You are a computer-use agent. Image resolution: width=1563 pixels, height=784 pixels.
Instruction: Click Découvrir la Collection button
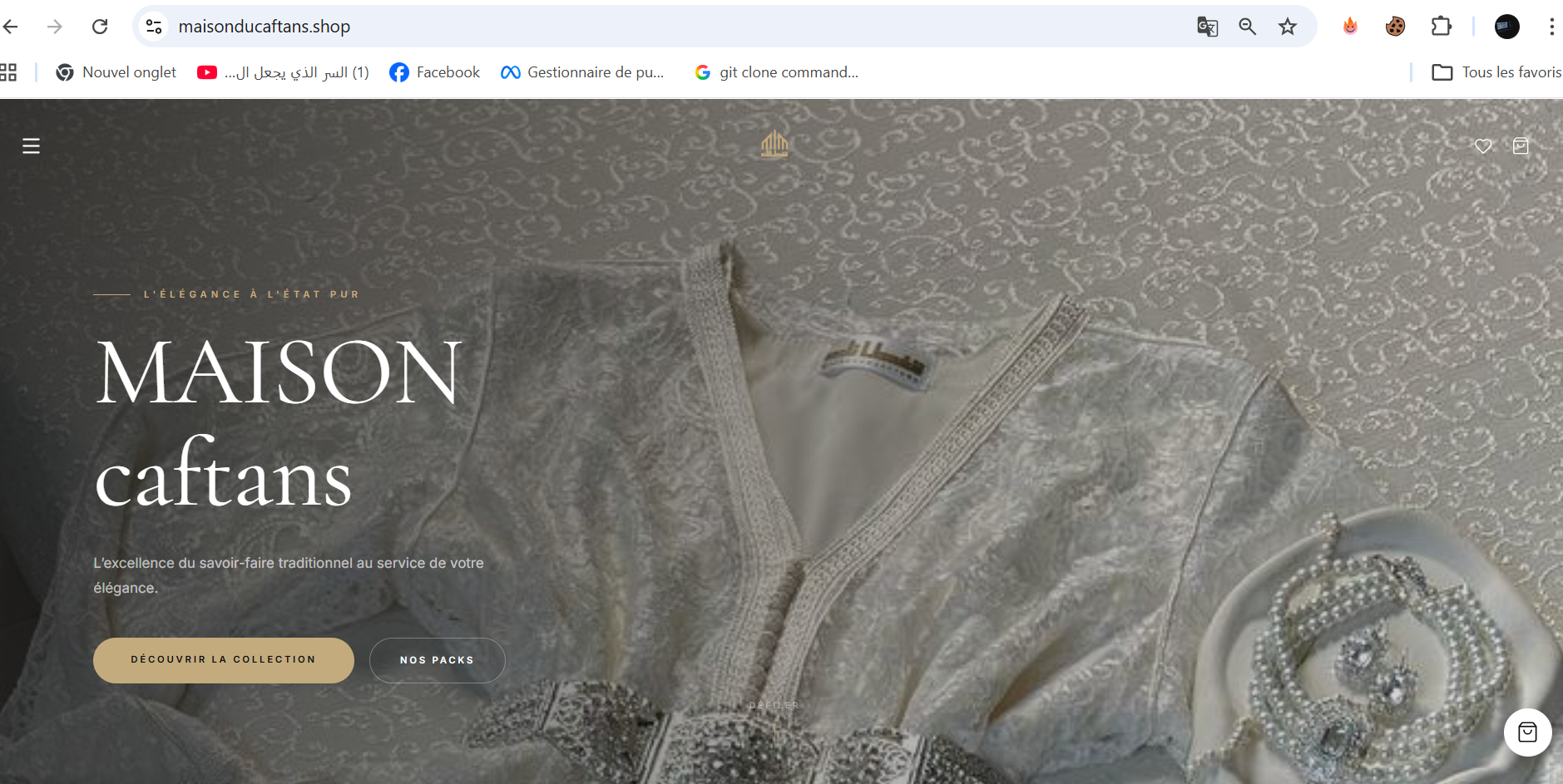[x=223, y=660]
